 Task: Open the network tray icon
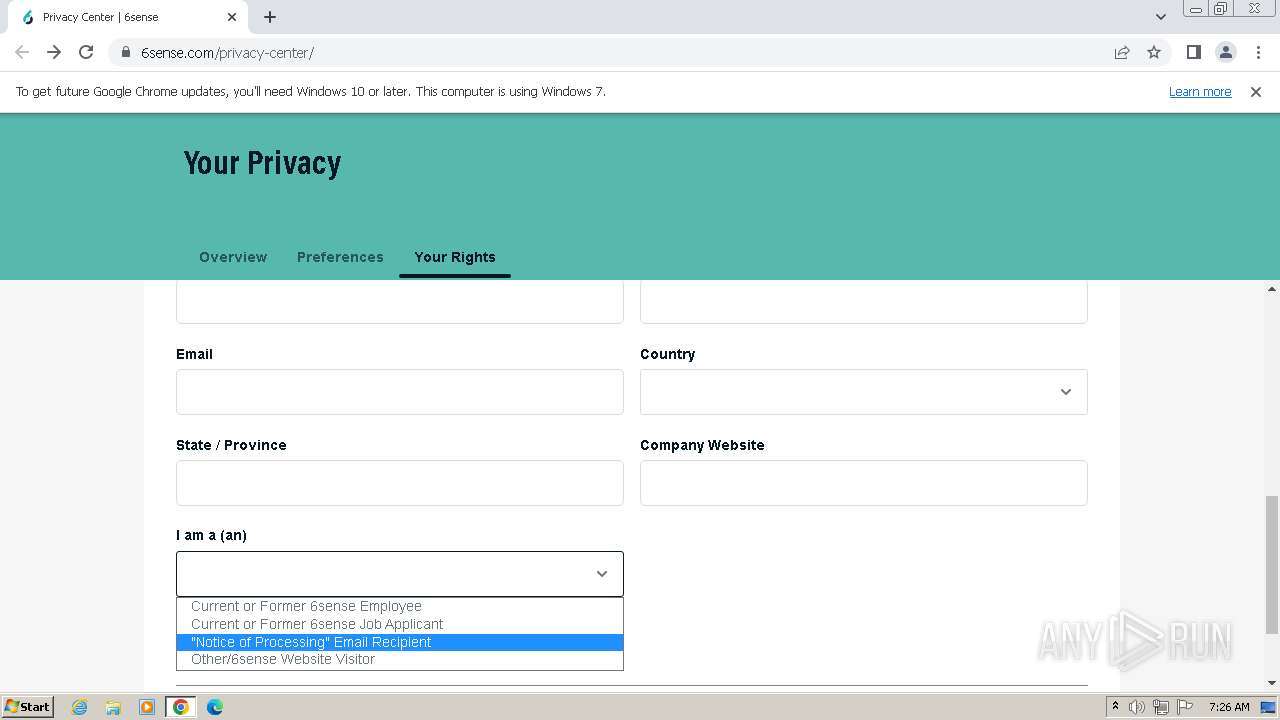[1161, 707]
